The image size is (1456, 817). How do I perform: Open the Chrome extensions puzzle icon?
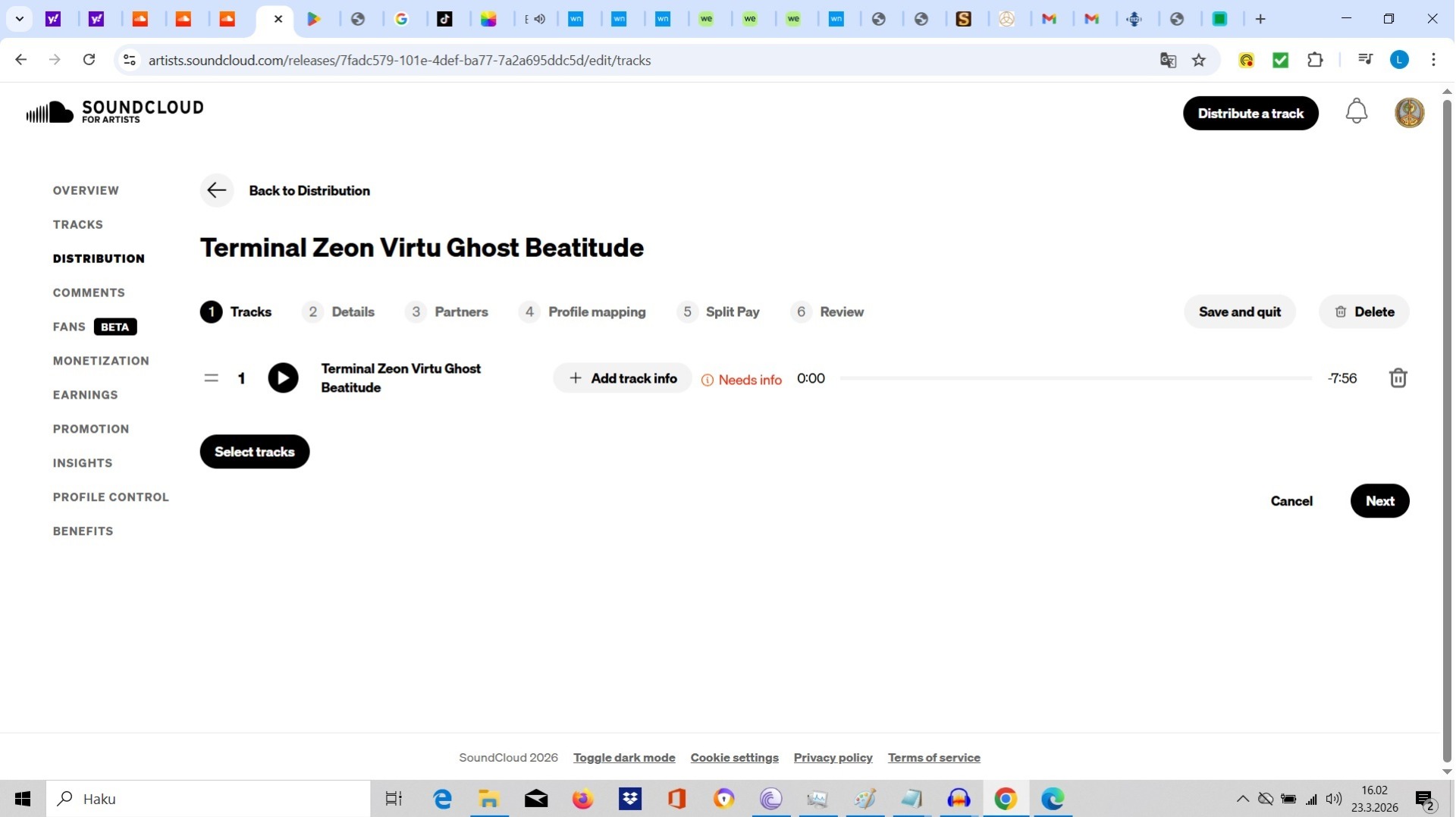[1316, 61]
